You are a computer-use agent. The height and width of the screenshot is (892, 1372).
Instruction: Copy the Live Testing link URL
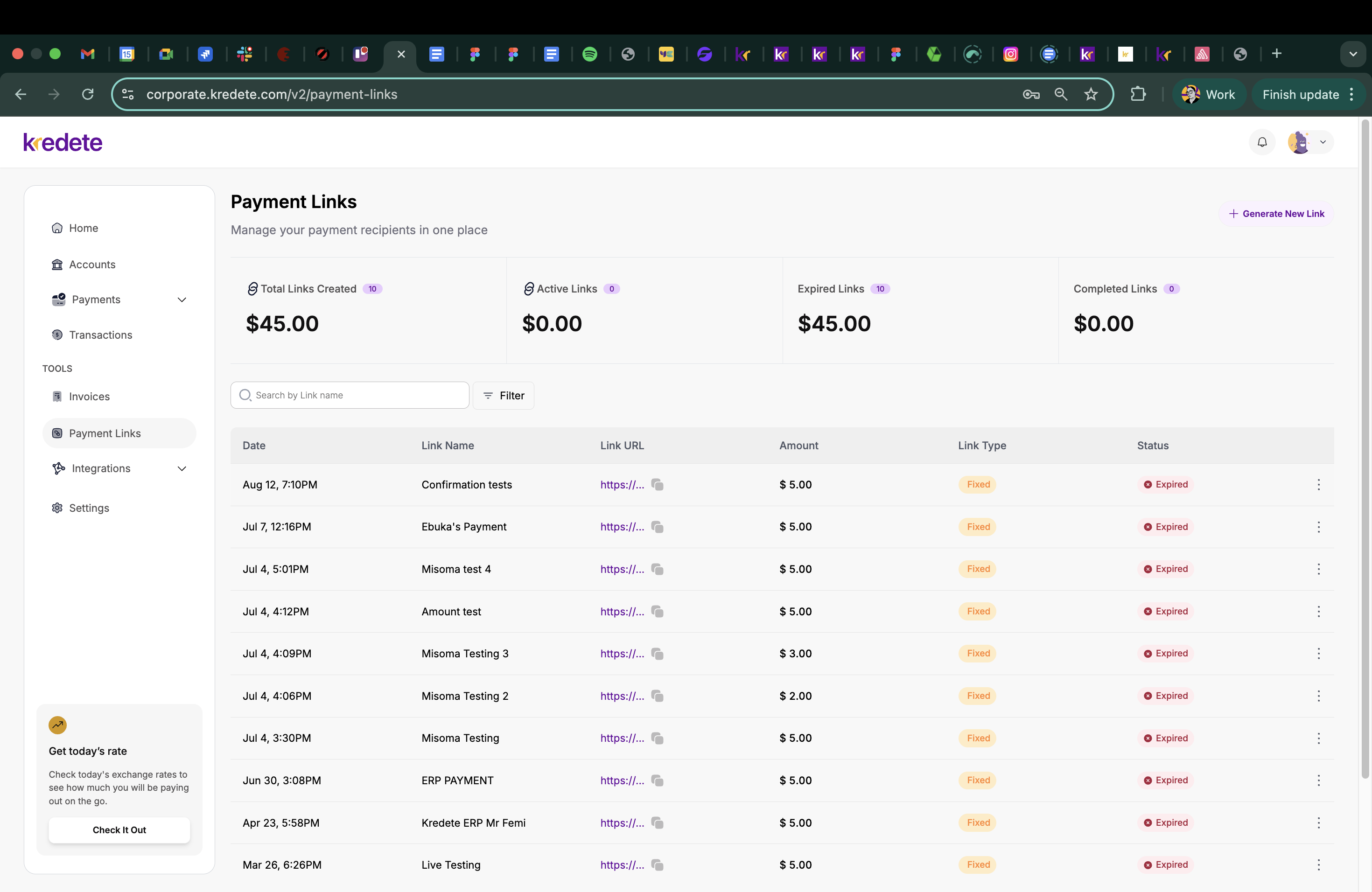coord(657,865)
